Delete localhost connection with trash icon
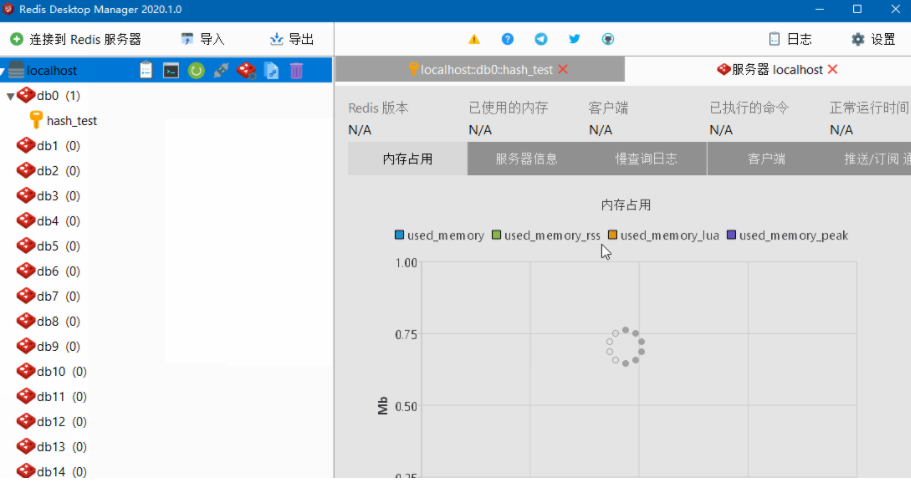Screen dimensions: 911x484 (x=296, y=70)
